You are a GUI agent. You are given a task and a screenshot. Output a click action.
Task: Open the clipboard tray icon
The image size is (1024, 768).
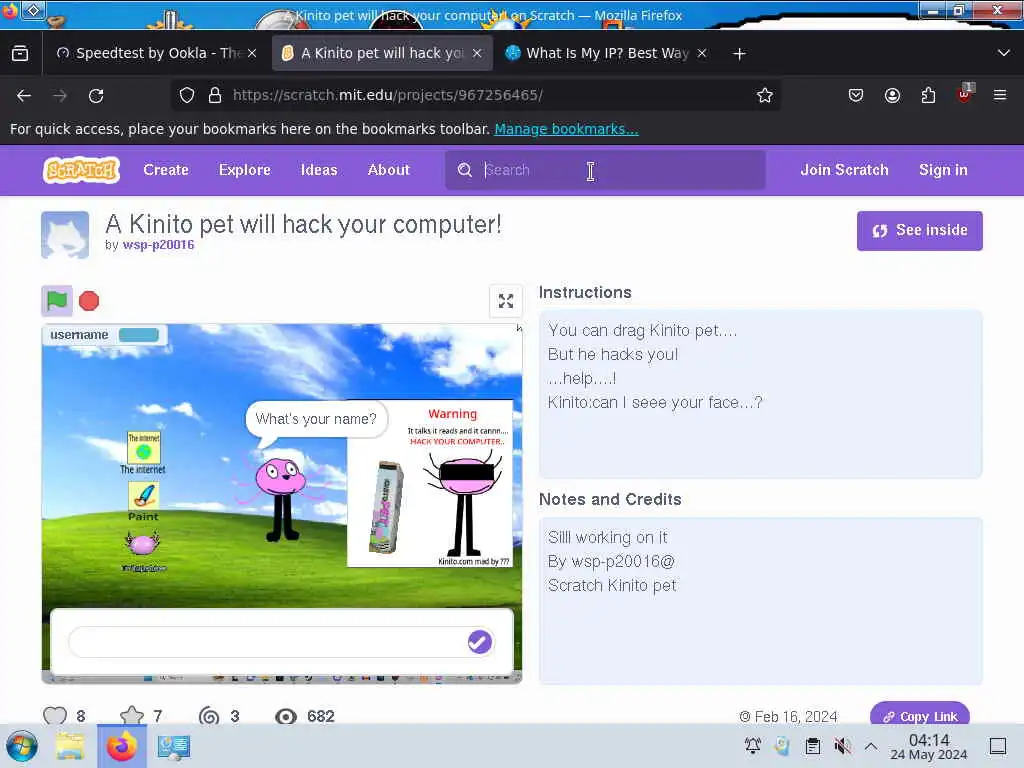click(x=812, y=745)
